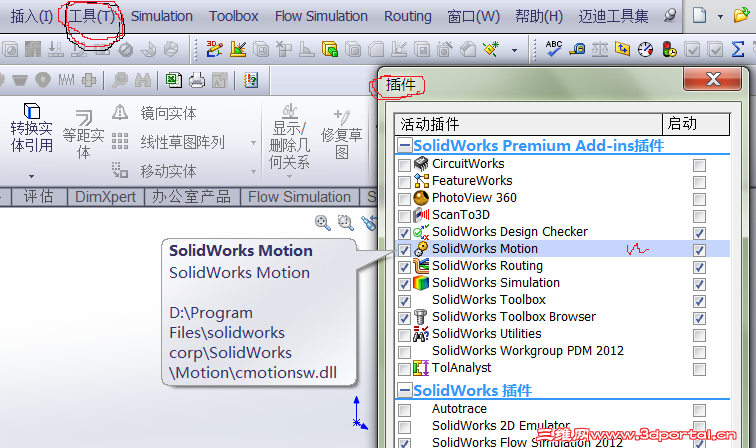
Task: Check the TolAnalyst startup checkbox
Action: click(700, 369)
